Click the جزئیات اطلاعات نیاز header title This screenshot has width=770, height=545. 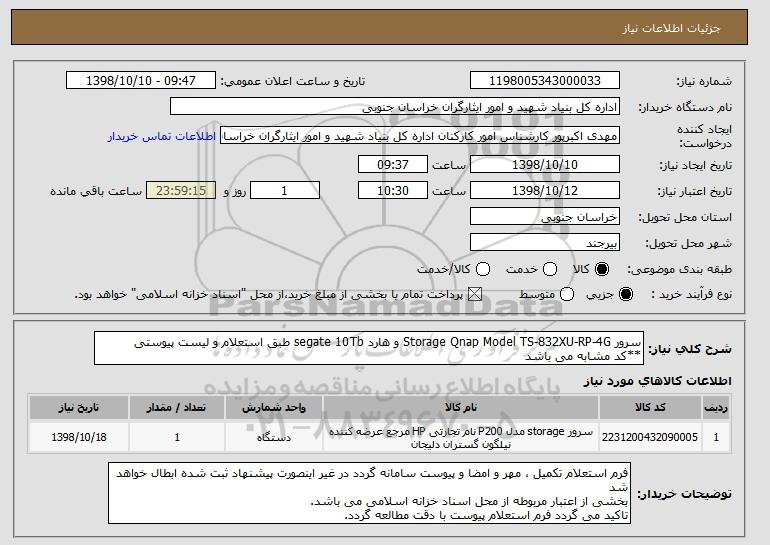671,28
